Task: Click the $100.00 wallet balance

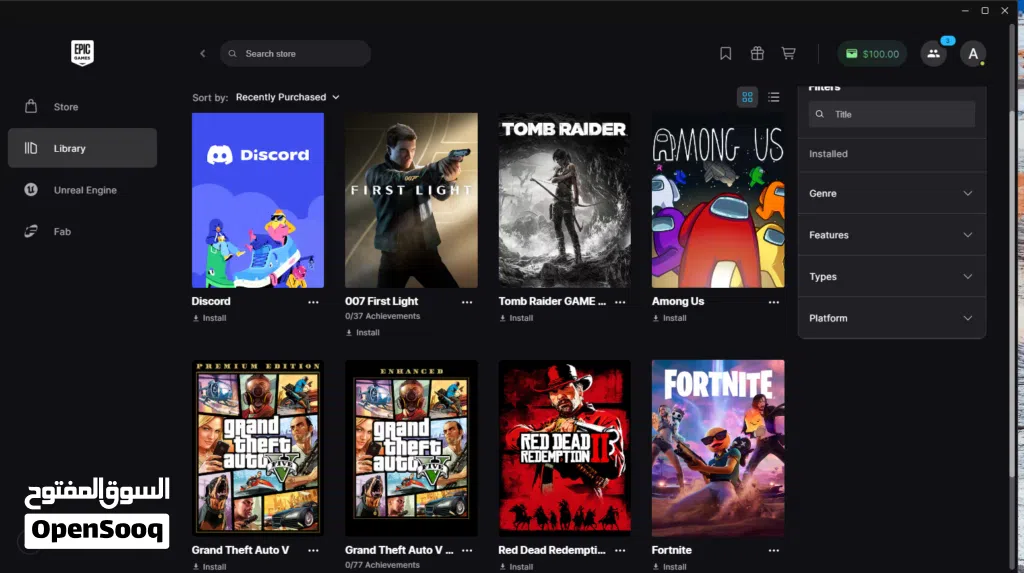Action: coord(872,54)
